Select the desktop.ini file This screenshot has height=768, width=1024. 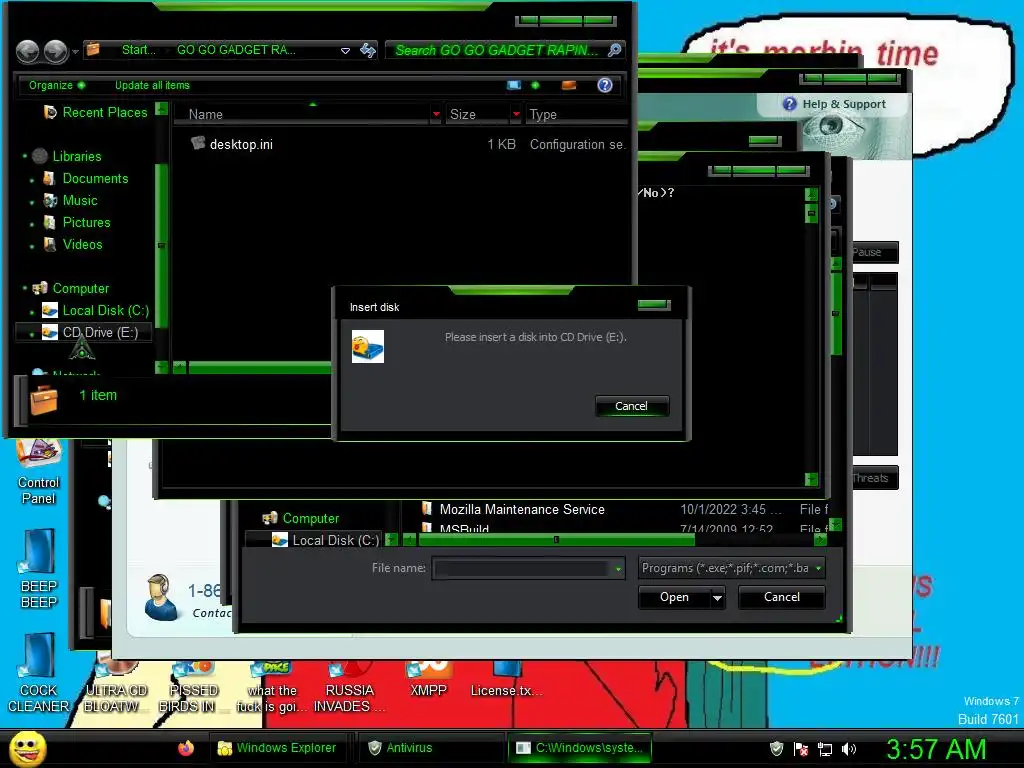pyautogui.click(x=241, y=144)
